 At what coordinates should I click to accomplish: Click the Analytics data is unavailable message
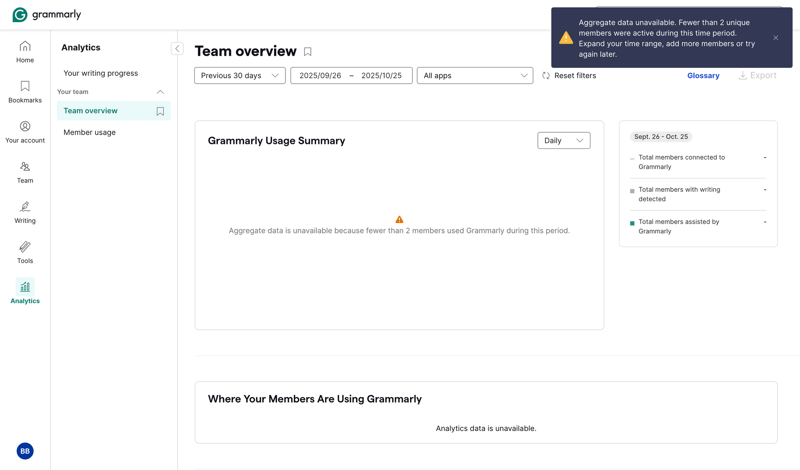[486, 429]
